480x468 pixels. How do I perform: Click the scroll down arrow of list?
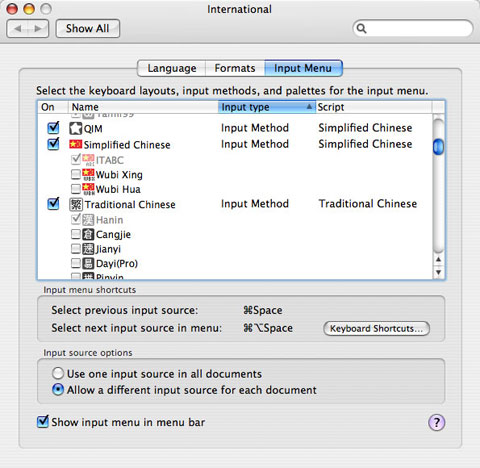point(439,272)
